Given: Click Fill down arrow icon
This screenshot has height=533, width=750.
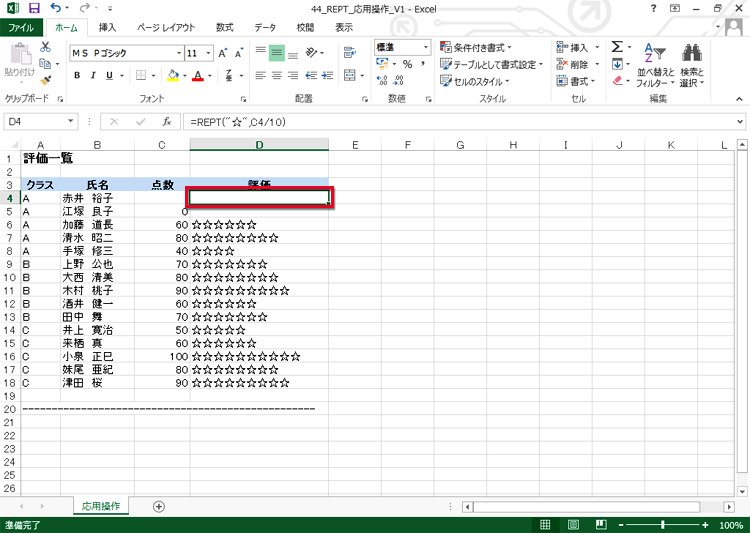Looking at the screenshot, I should point(617,64).
